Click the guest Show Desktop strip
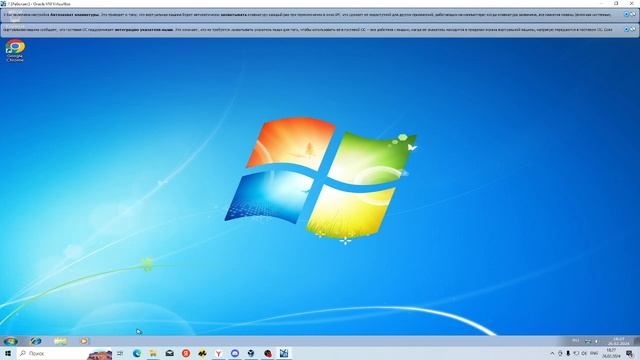This screenshot has width=640, height=360. 637,341
